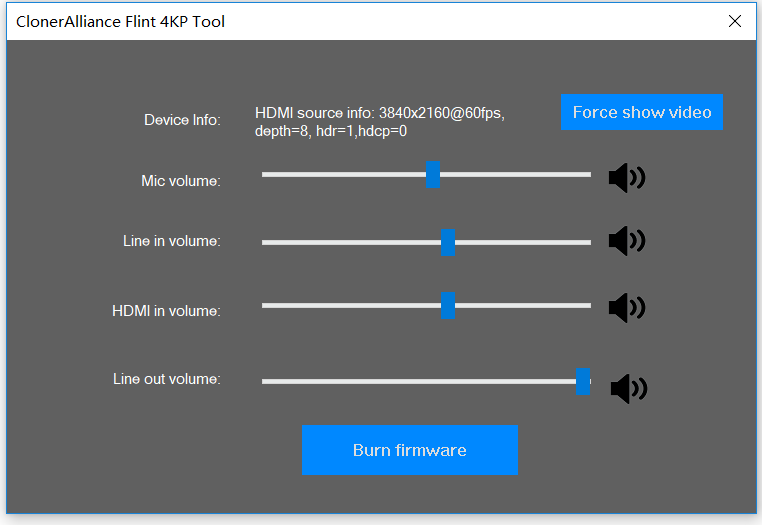Click the Line in volume slider handle
This screenshot has width=762, height=525.
pyautogui.click(x=448, y=243)
